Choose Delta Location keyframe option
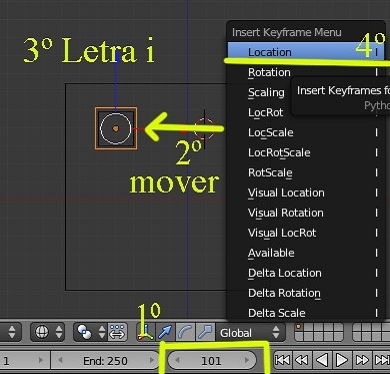390x374 pixels. [306, 273]
